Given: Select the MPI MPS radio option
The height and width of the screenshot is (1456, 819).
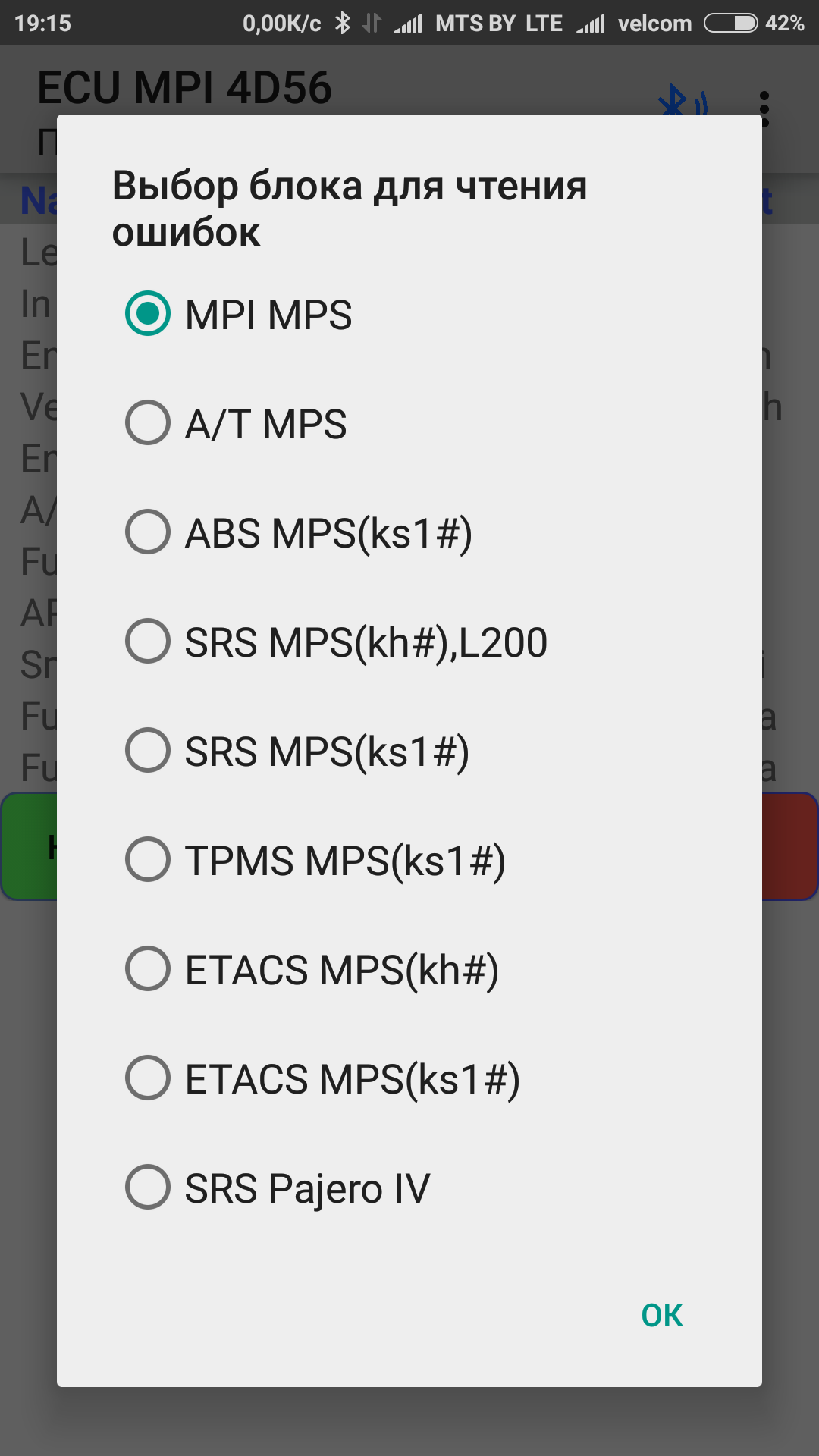Looking at the screenshot, I should point(148,314).
